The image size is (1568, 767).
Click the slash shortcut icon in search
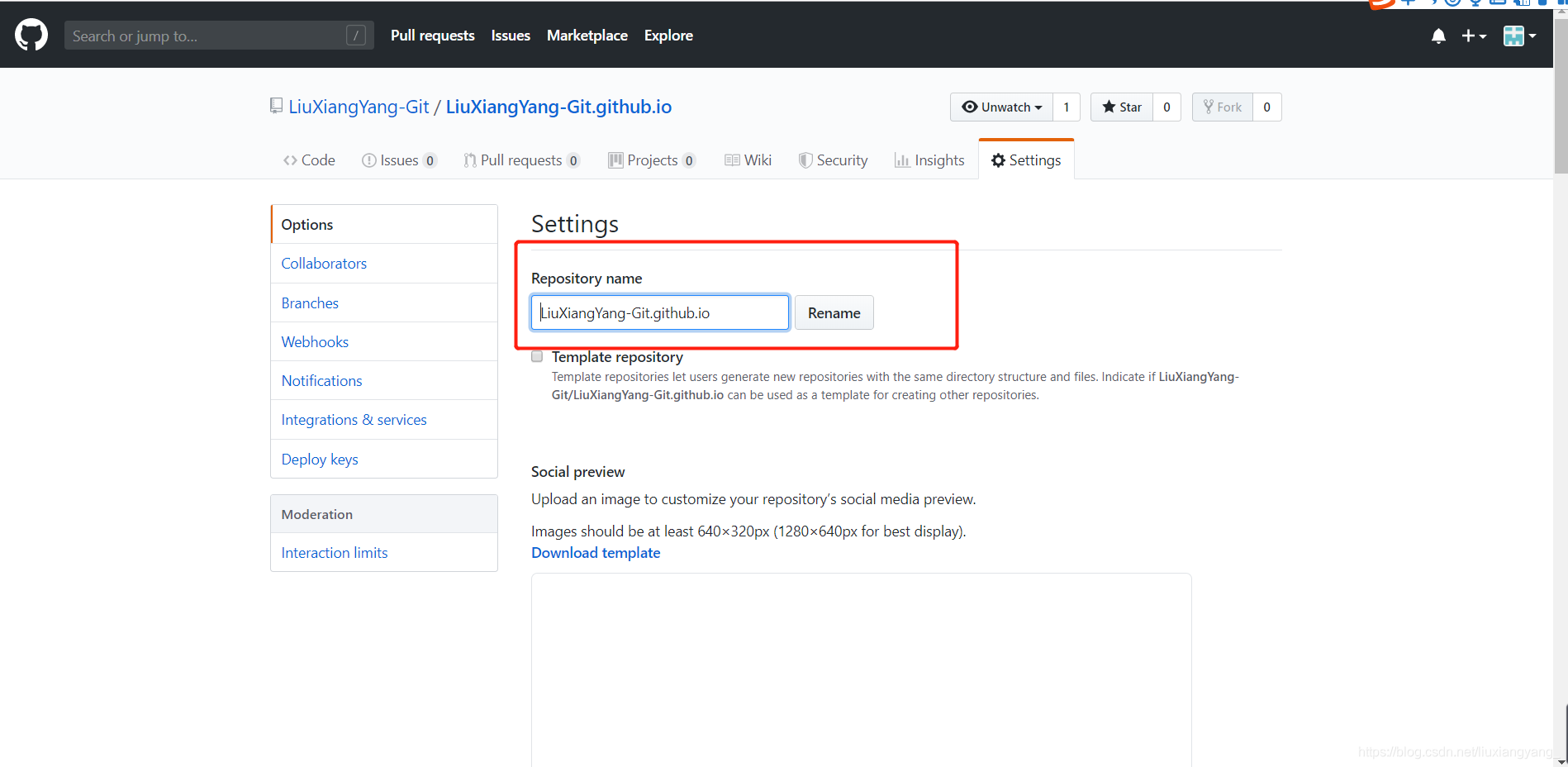[356, 36]
